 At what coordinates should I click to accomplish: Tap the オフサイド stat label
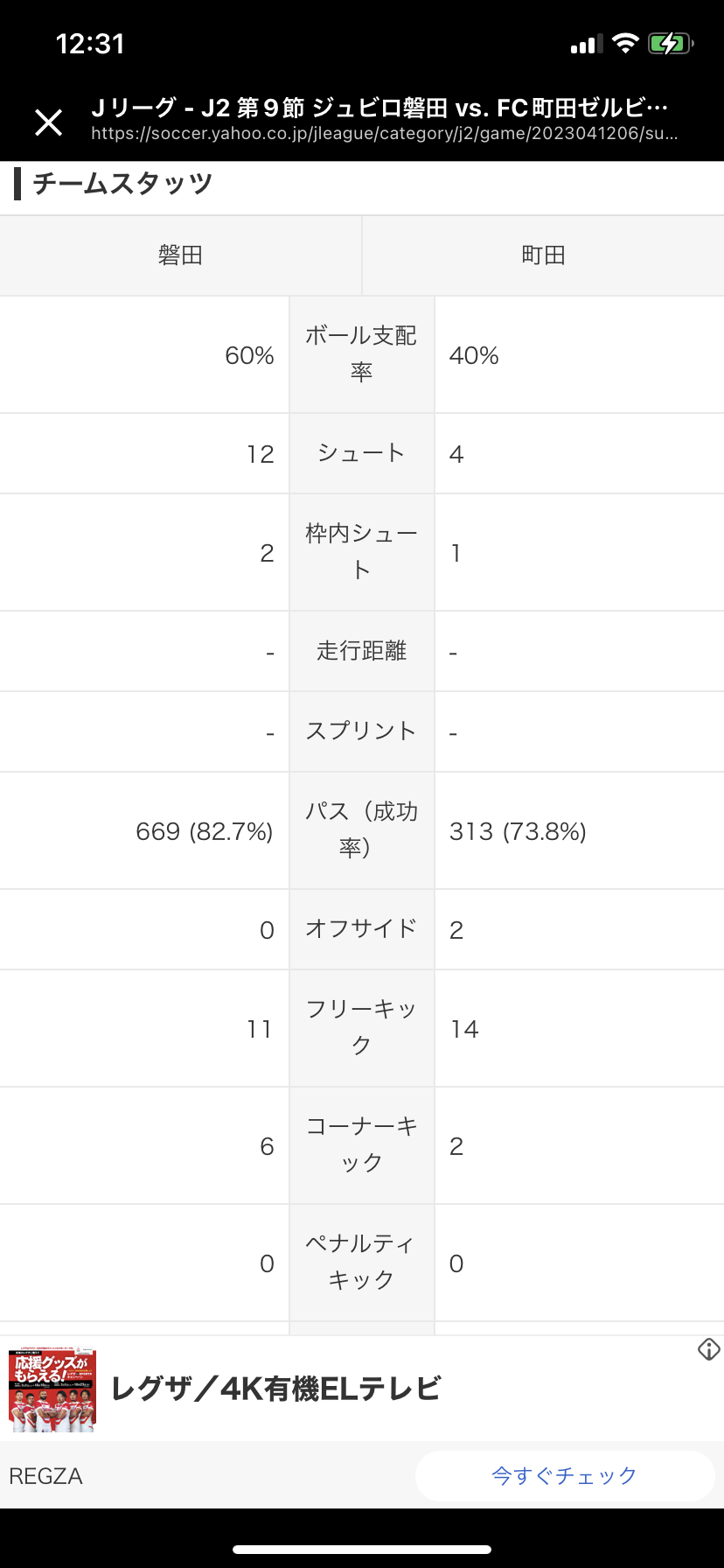(361, 928)
